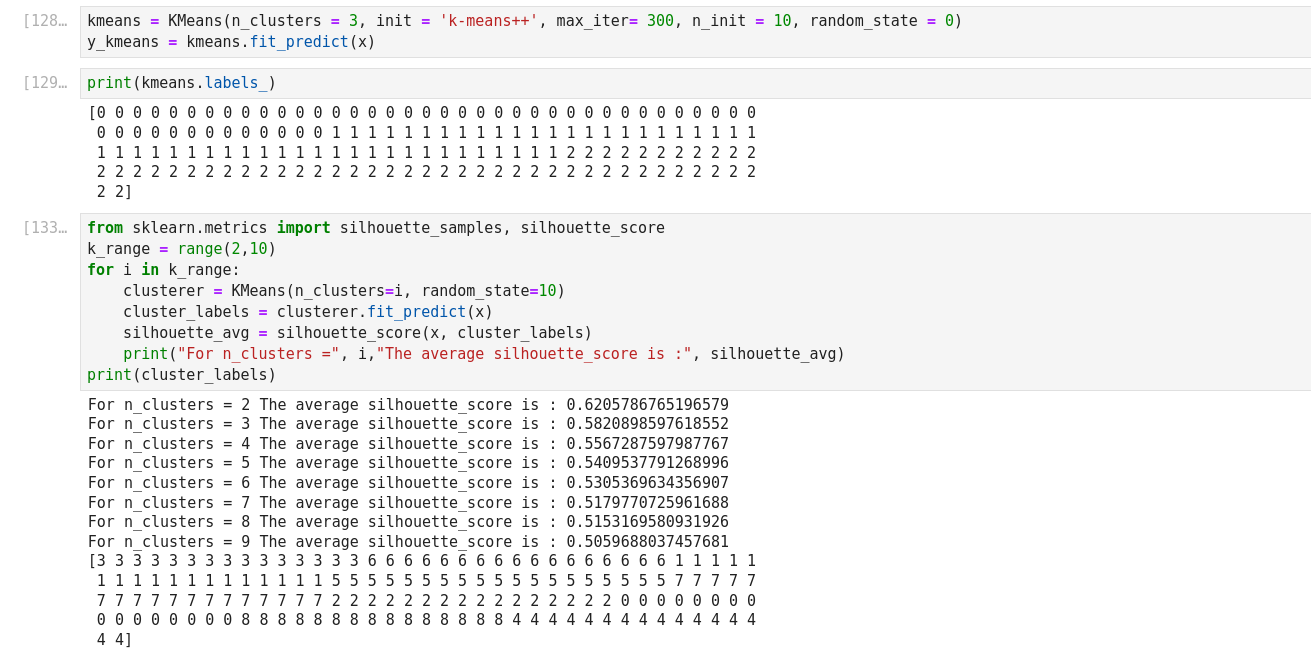1311x658 pixels.
Task: Click the final cluster_labels array starting with 3
Action: click(421, 600)
